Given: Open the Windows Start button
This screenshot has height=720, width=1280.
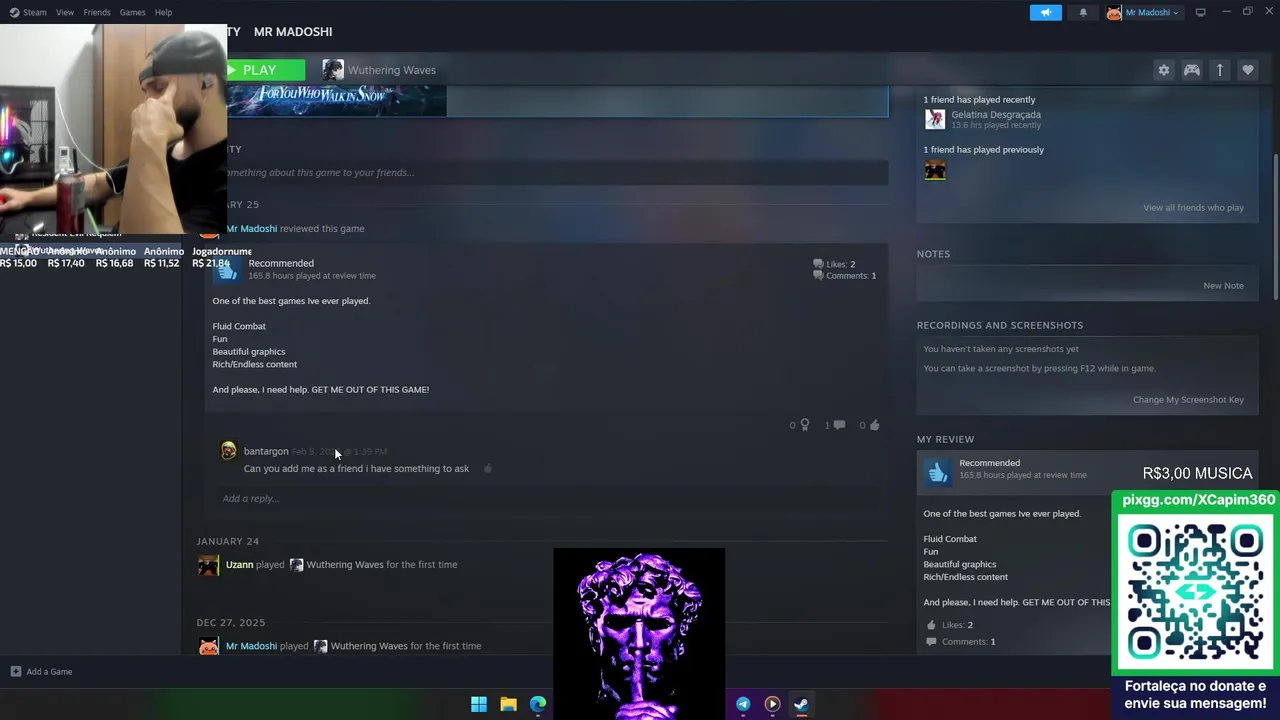Looking at the screenshot, I should click(x=479, y=704).
